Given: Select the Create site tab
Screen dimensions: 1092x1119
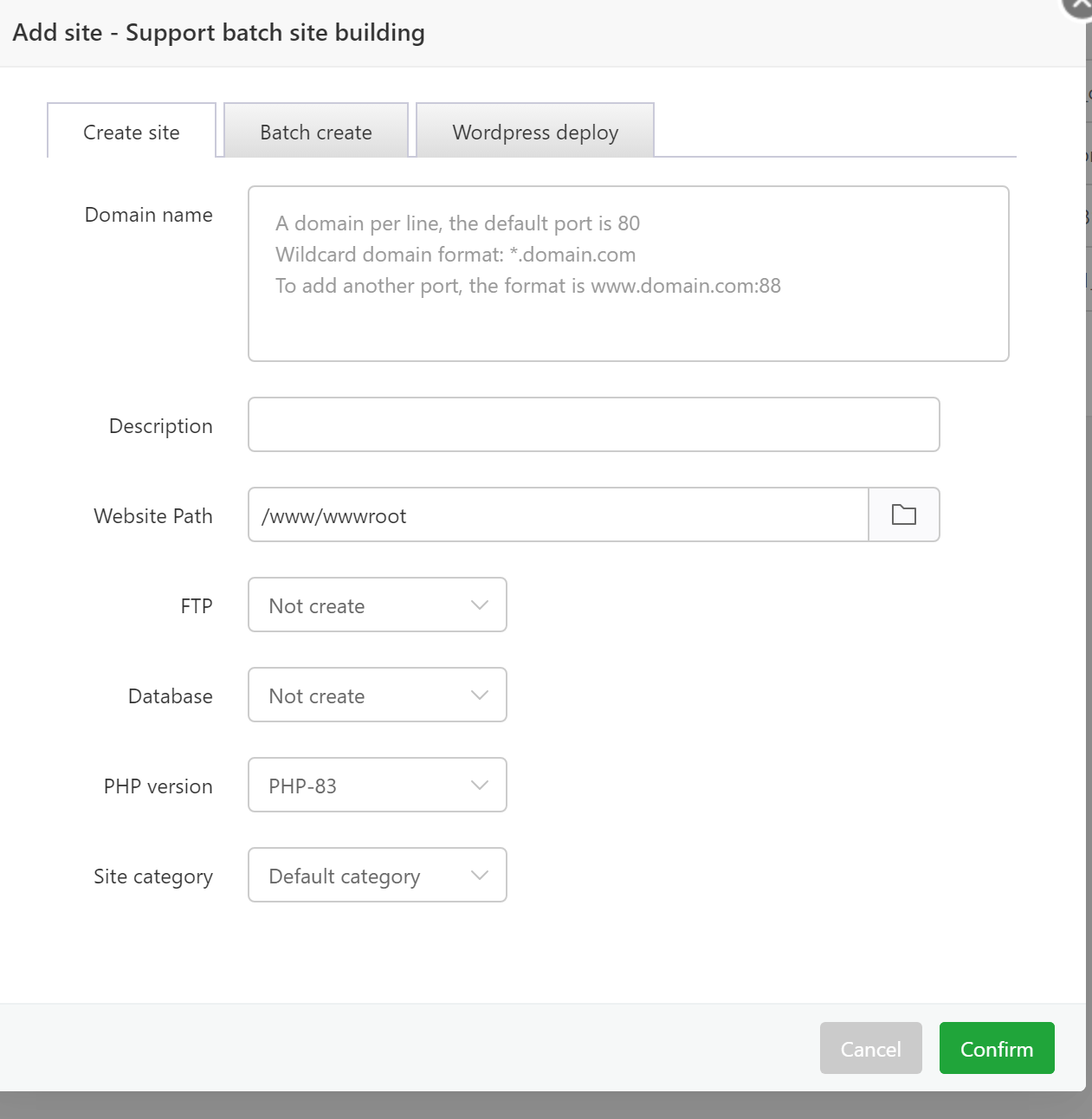Looking at the screenshot, I should (132, 132).
